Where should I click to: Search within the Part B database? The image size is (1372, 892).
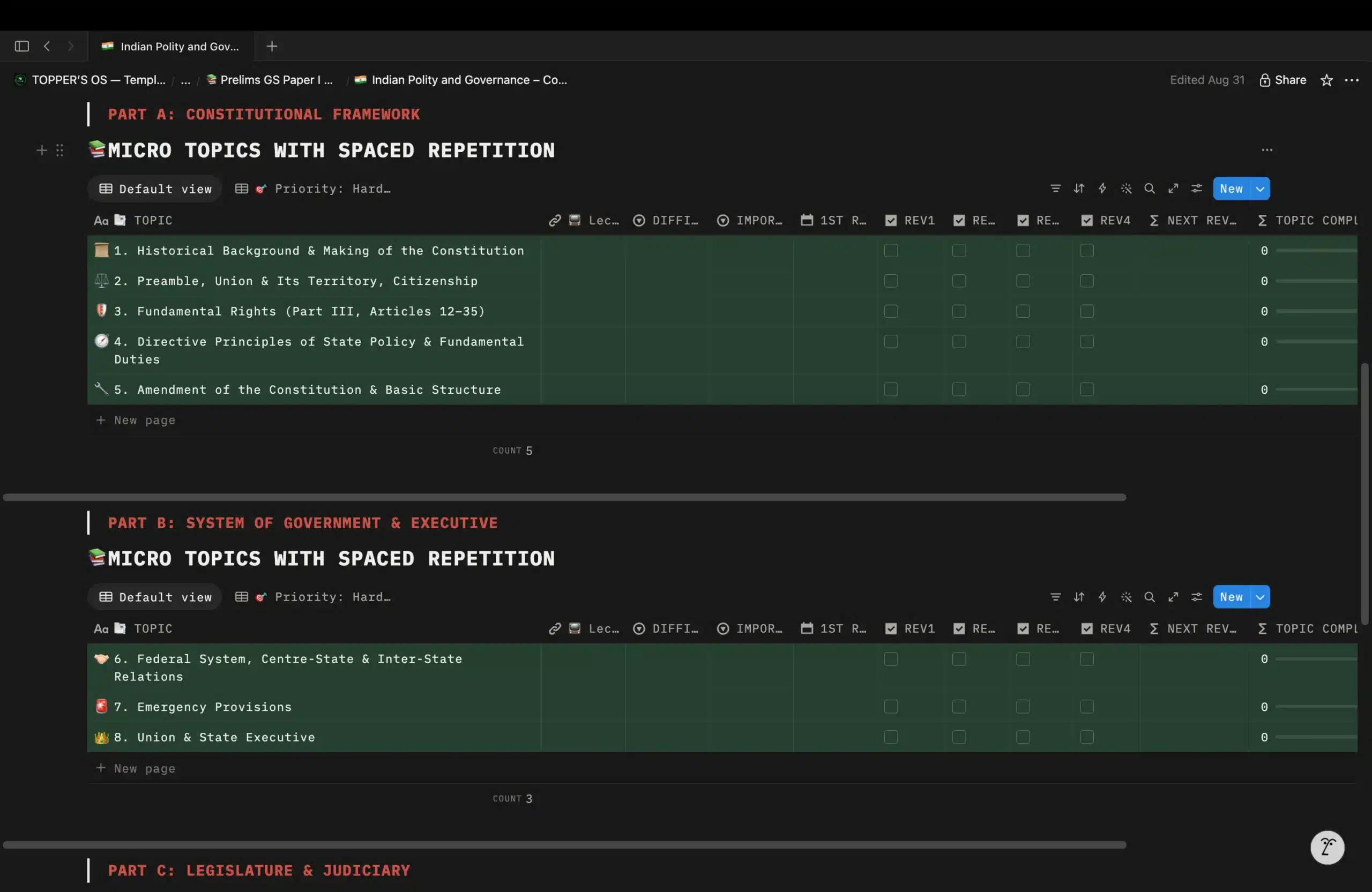tap(1149, 597)
